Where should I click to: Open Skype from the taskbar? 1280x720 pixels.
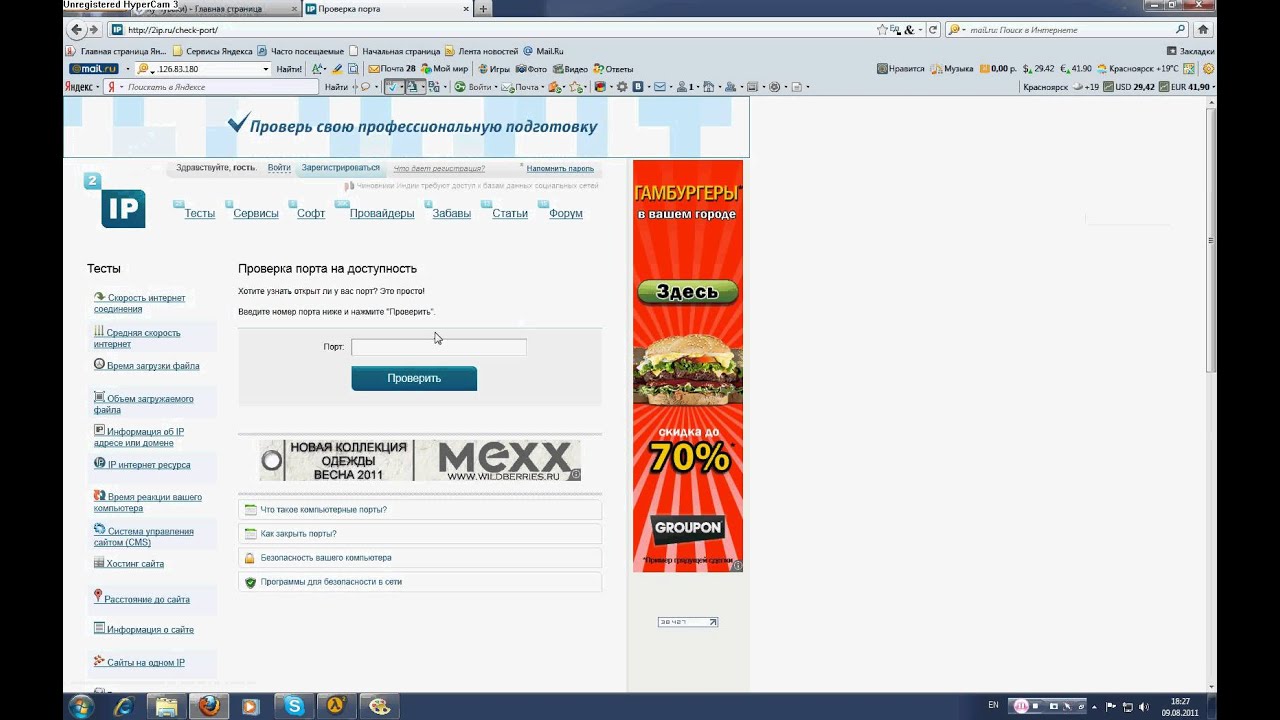294,706
